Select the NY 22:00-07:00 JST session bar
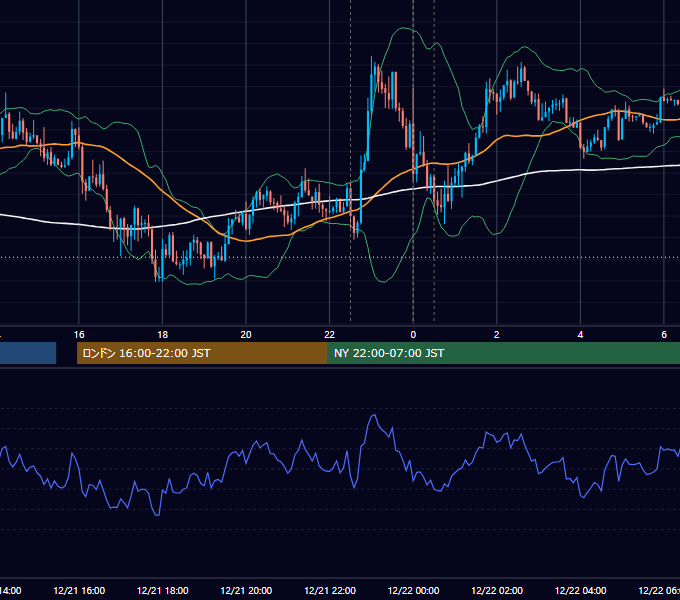Viewport: 680px width, 600px height. 503,353
